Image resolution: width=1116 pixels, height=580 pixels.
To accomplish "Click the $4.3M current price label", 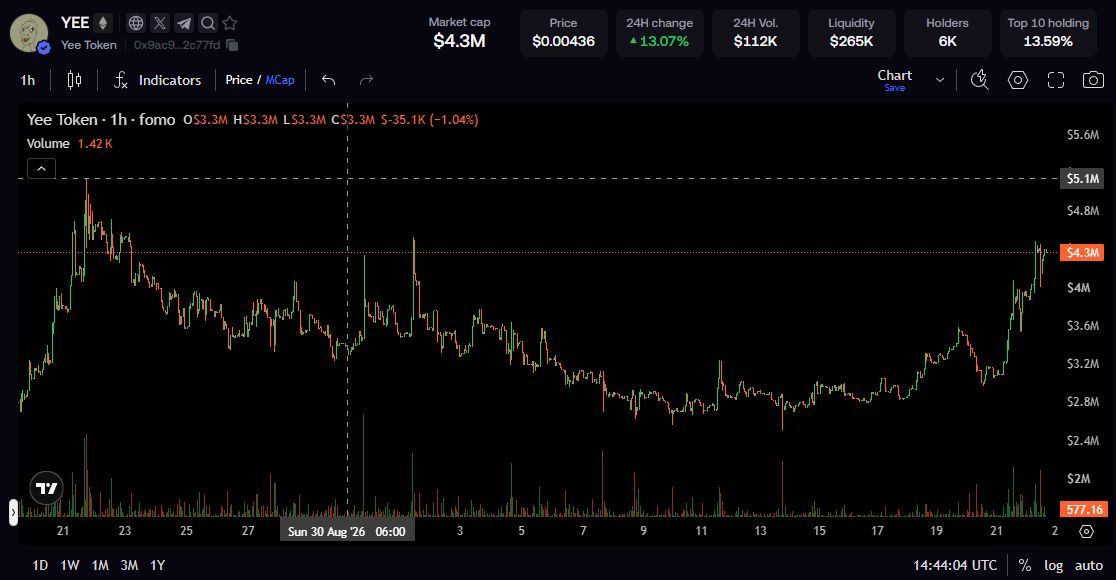I will (x=1082, y=253).
